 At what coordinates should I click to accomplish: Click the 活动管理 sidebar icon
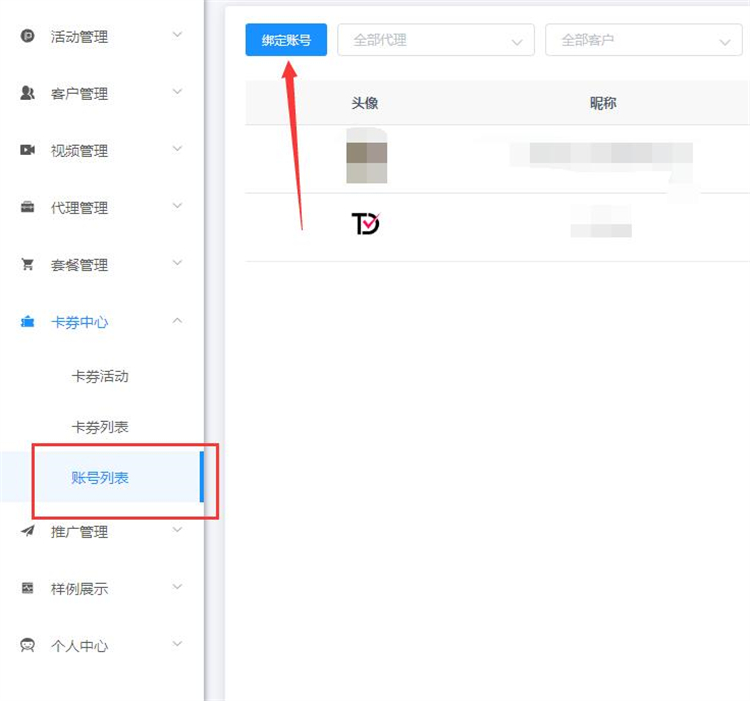coord(27,36)
